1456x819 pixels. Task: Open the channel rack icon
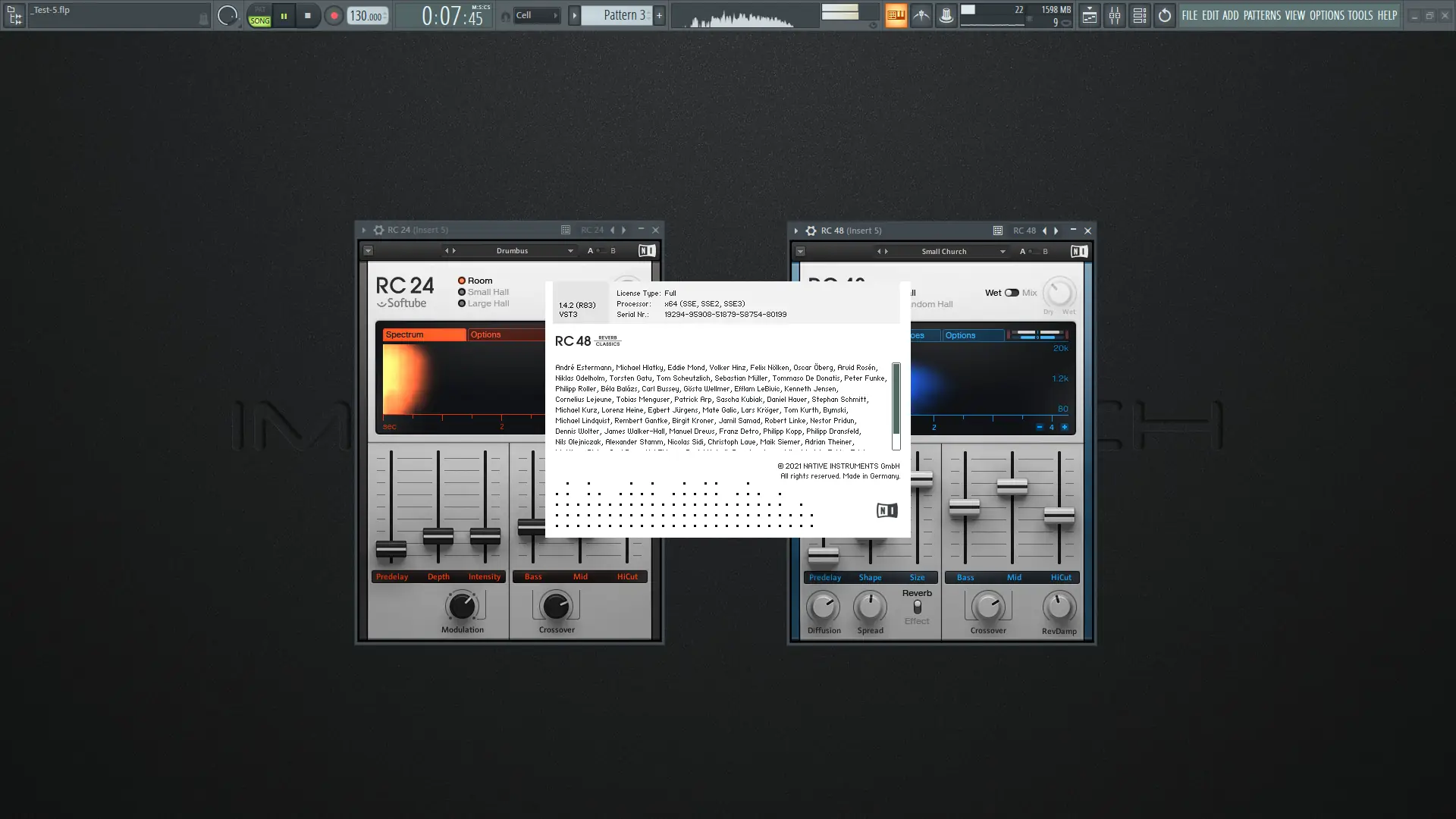coord(1139,15)
